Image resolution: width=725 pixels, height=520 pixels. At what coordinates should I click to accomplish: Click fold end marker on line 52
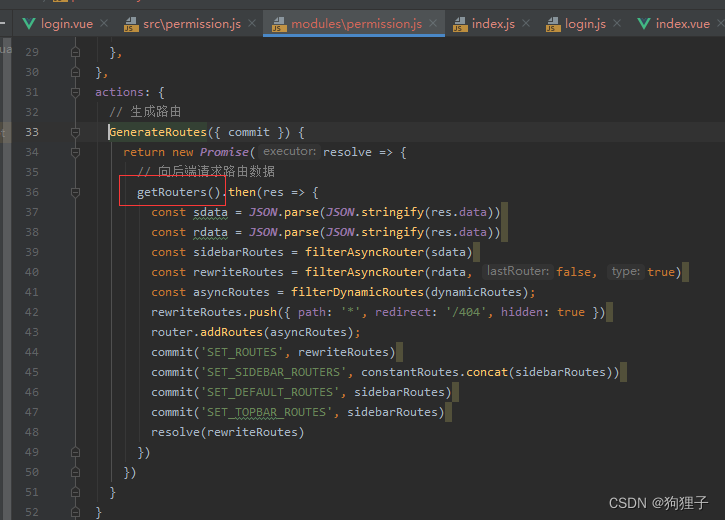tap(75, 512)
